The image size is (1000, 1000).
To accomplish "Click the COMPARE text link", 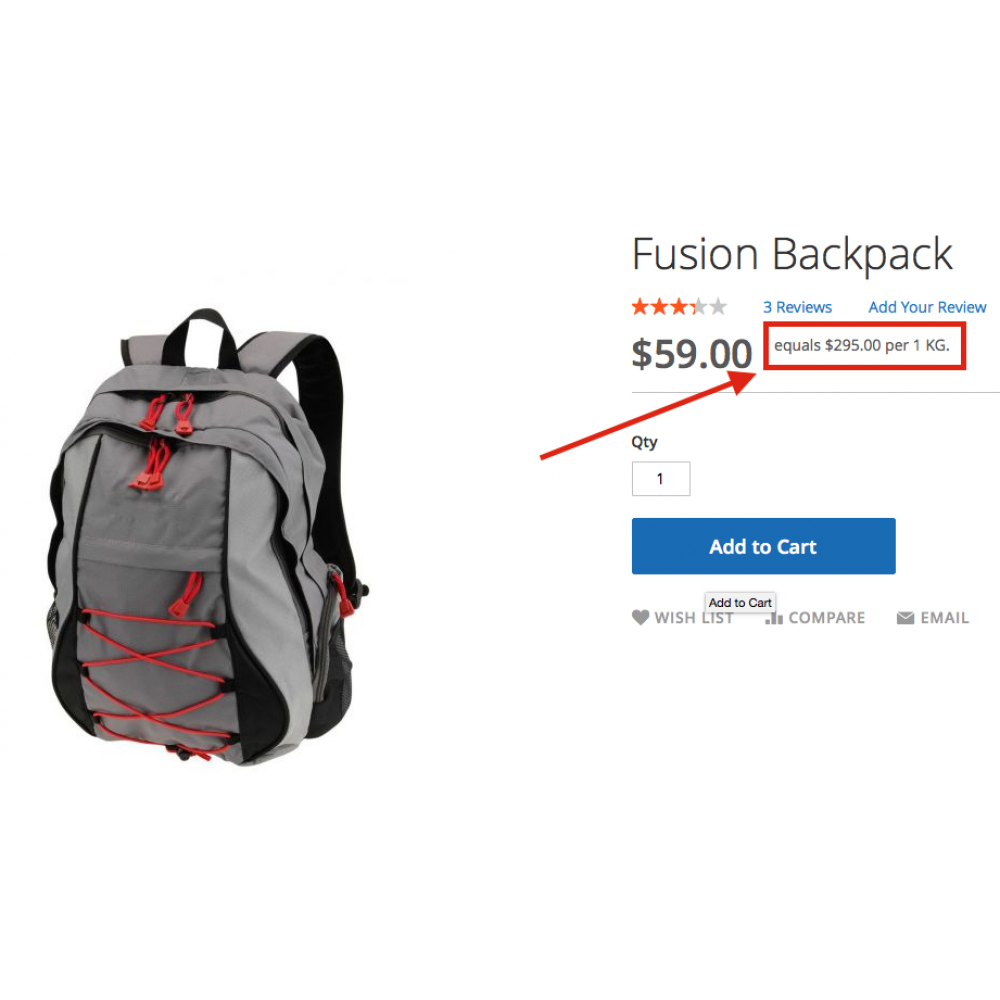I will [827, 618].
